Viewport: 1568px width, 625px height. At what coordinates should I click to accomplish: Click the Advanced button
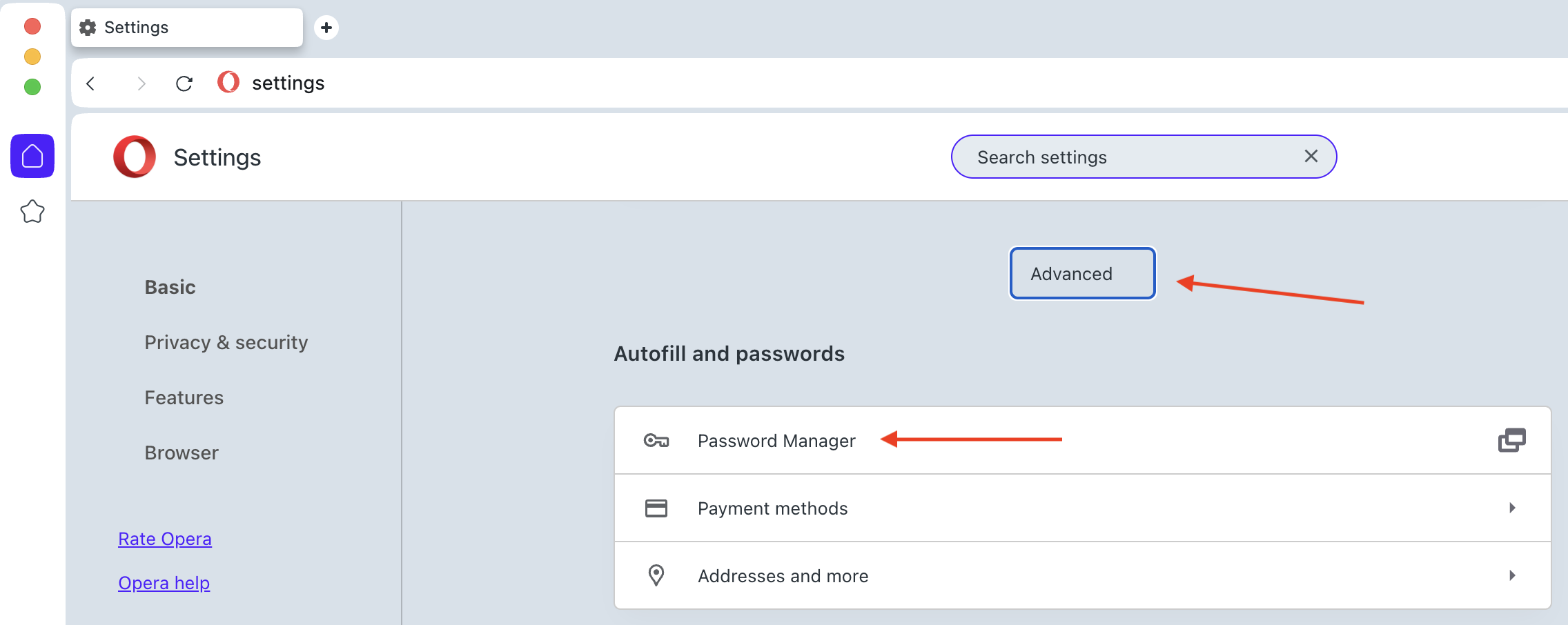coord(1081,273)
